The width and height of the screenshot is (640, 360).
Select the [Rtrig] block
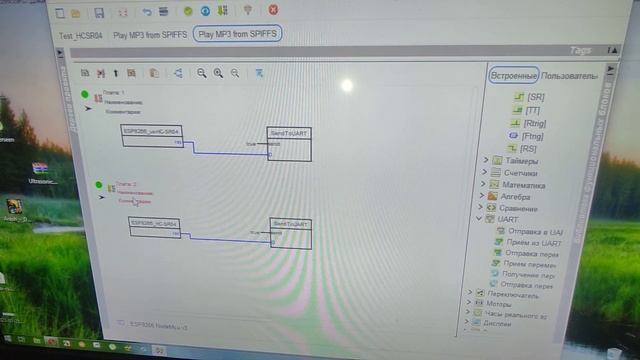point(528,123)
